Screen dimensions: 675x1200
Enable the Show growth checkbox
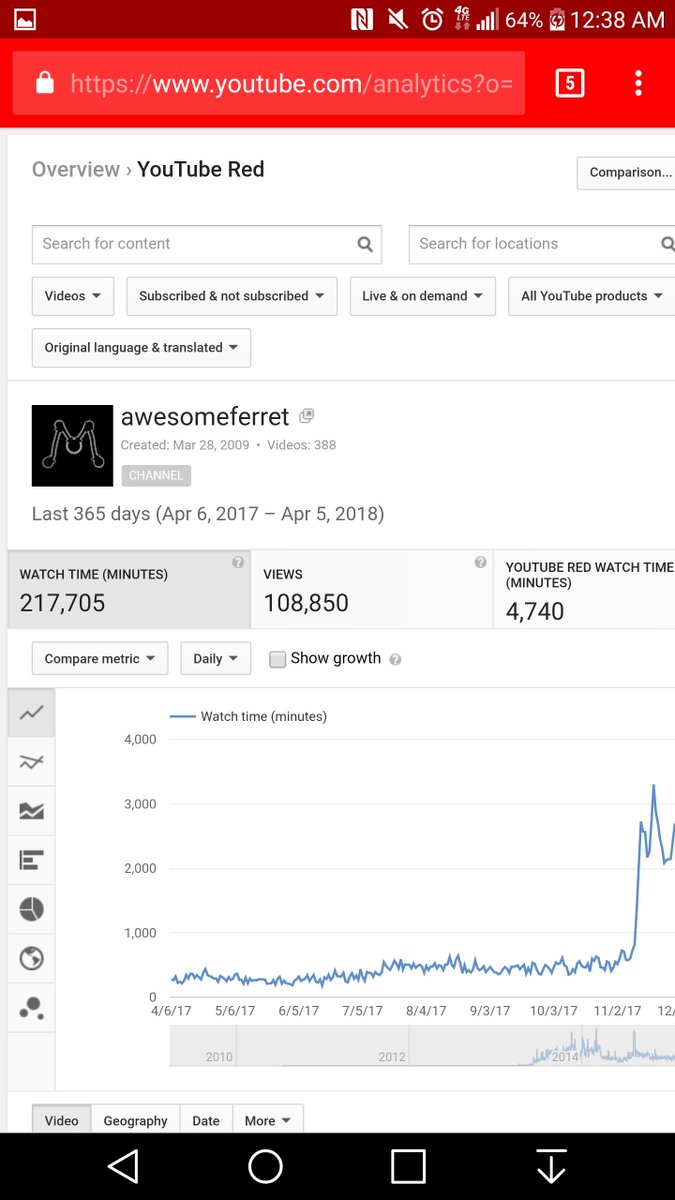(x=278, y=659)
